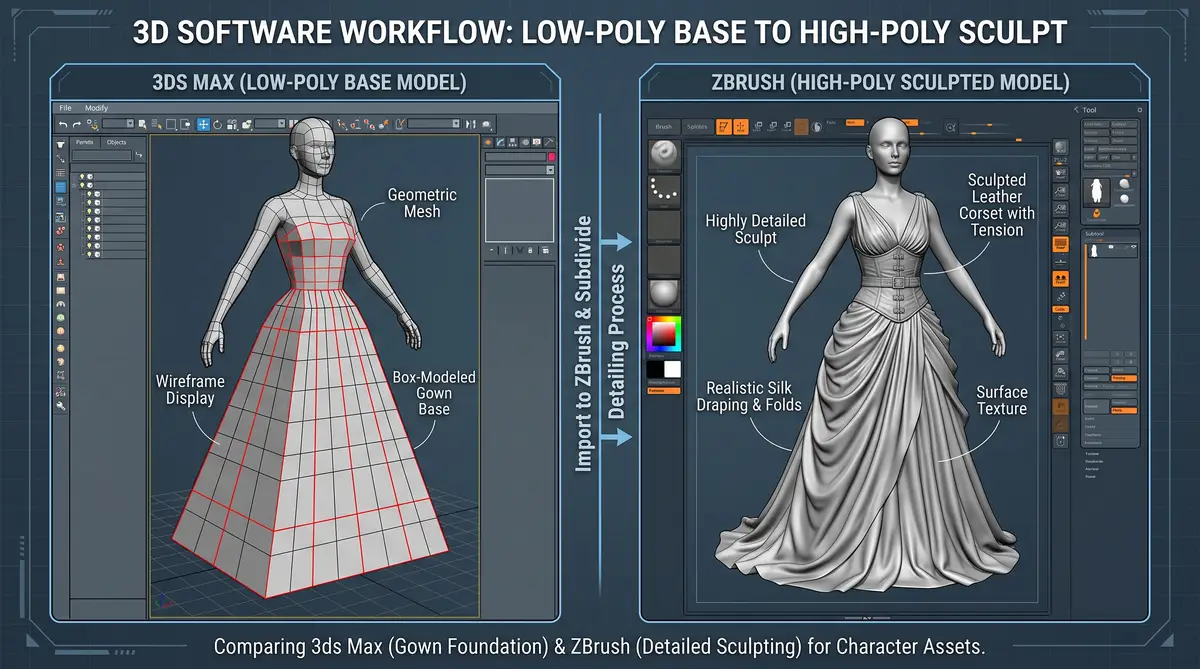This screenshot has height=669, width=1200.
Task: Click the half-moon circle icon in ZBrush toolbar
Action: click(x=816, y=127)
